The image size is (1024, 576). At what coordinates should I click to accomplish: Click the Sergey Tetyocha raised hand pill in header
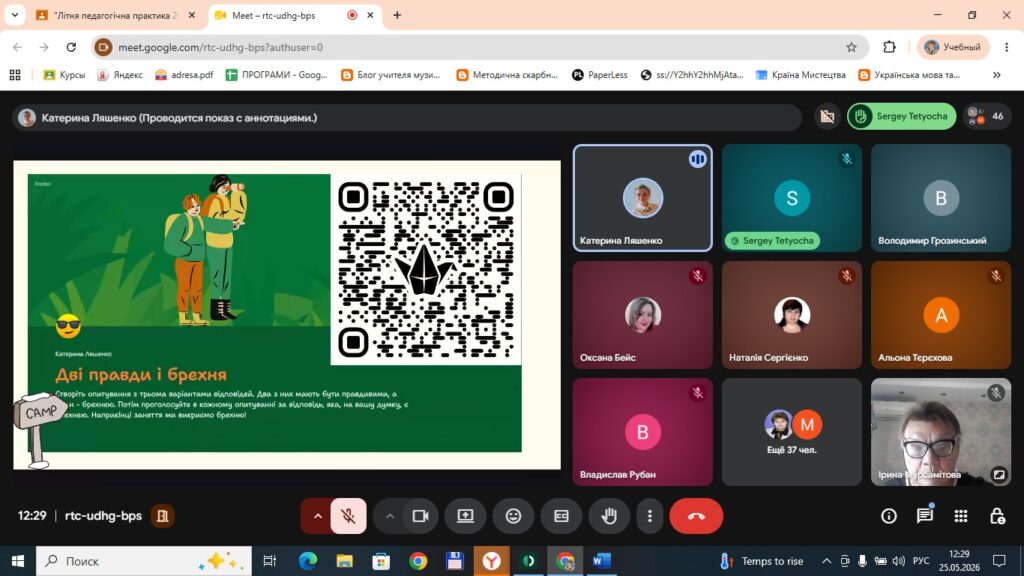pos(902,116)
